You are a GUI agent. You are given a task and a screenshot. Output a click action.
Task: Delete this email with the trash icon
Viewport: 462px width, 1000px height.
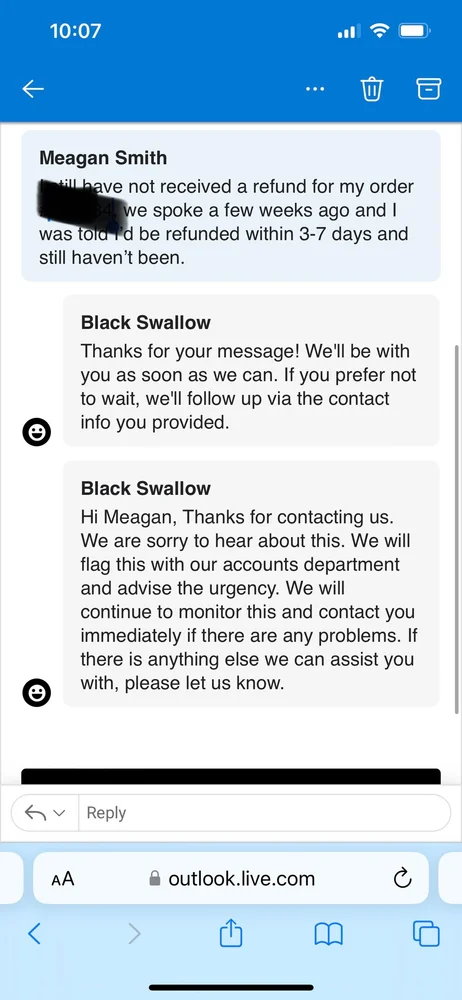pyautogui.click(x=372, y=89)
